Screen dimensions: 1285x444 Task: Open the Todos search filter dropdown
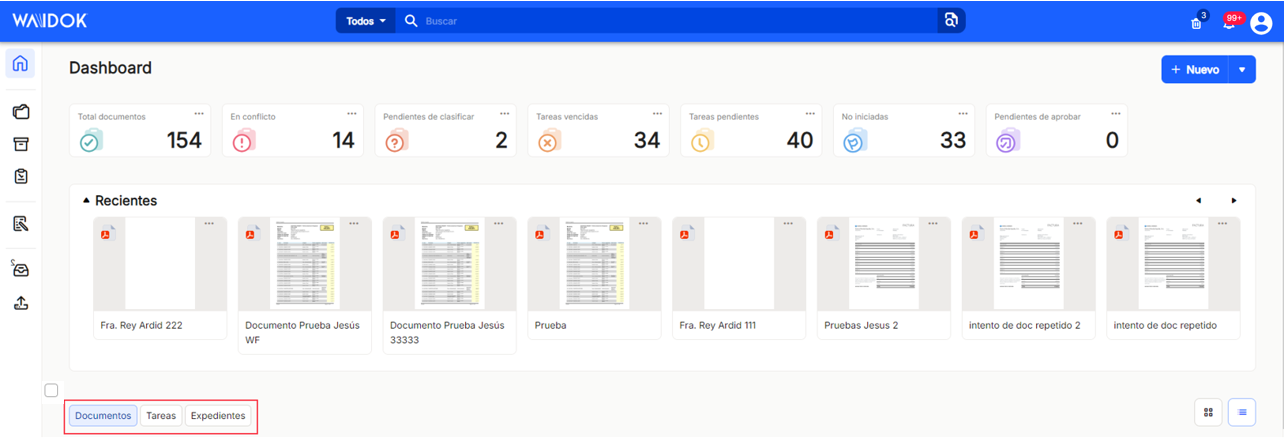(366, 21)
